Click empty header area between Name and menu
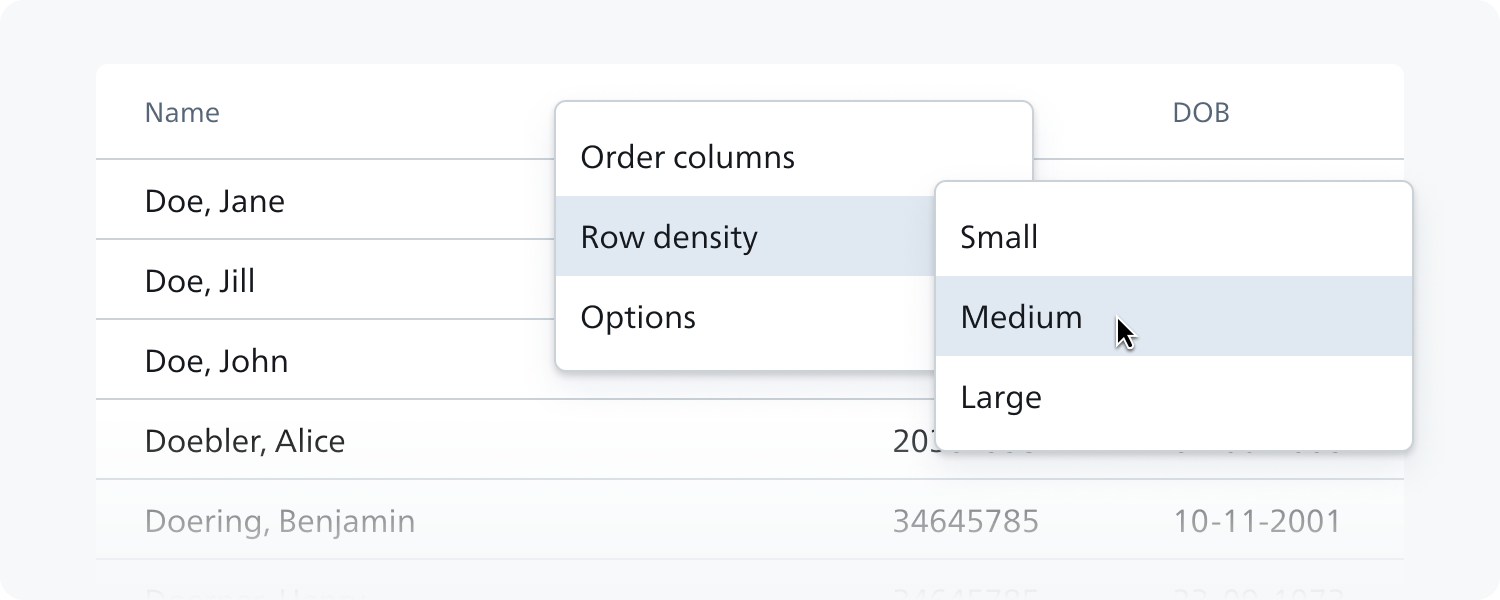The image size is (1500, 600). coord(385,112)
